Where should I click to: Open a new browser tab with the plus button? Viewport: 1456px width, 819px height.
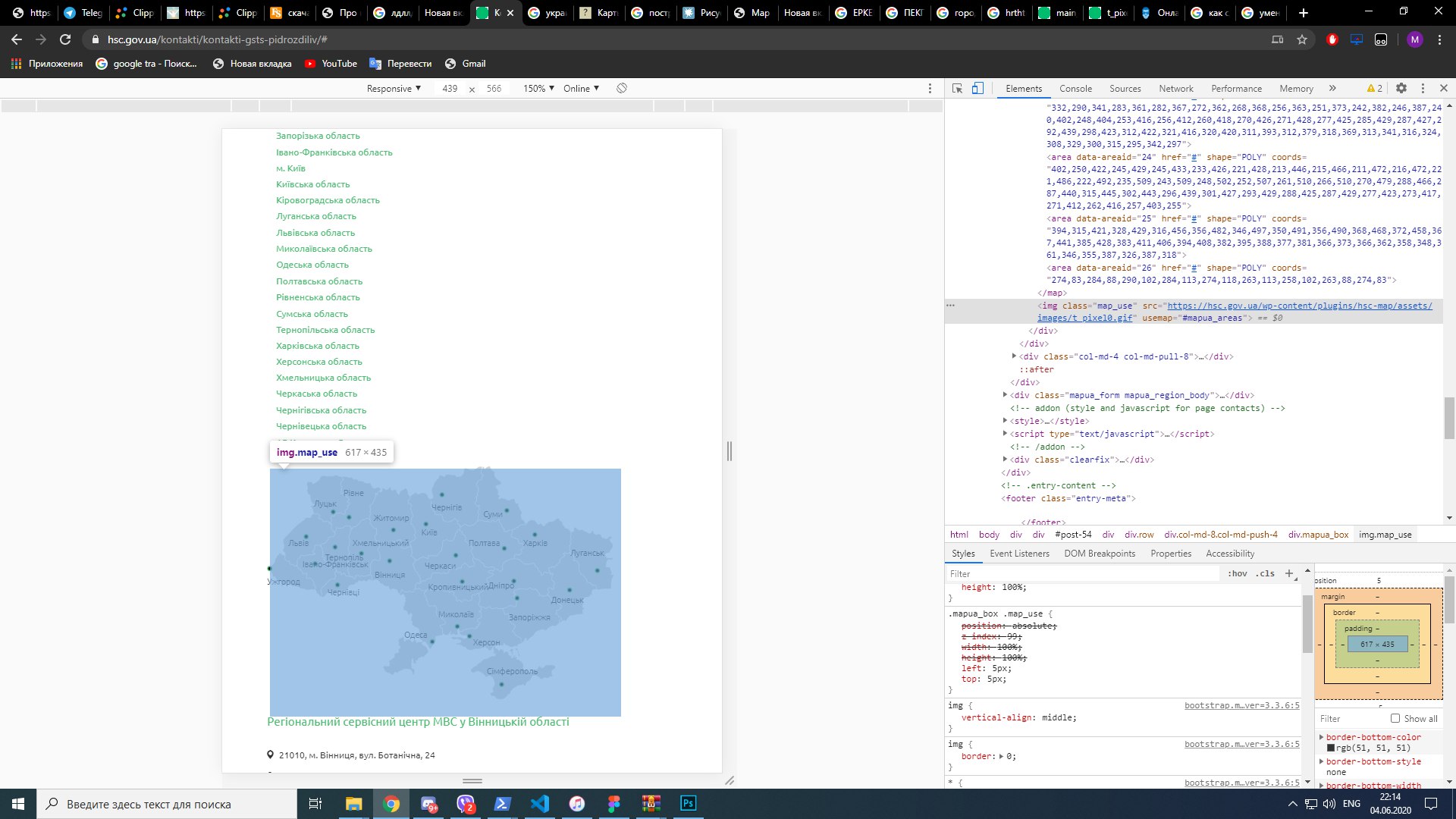pos(1303,13)
